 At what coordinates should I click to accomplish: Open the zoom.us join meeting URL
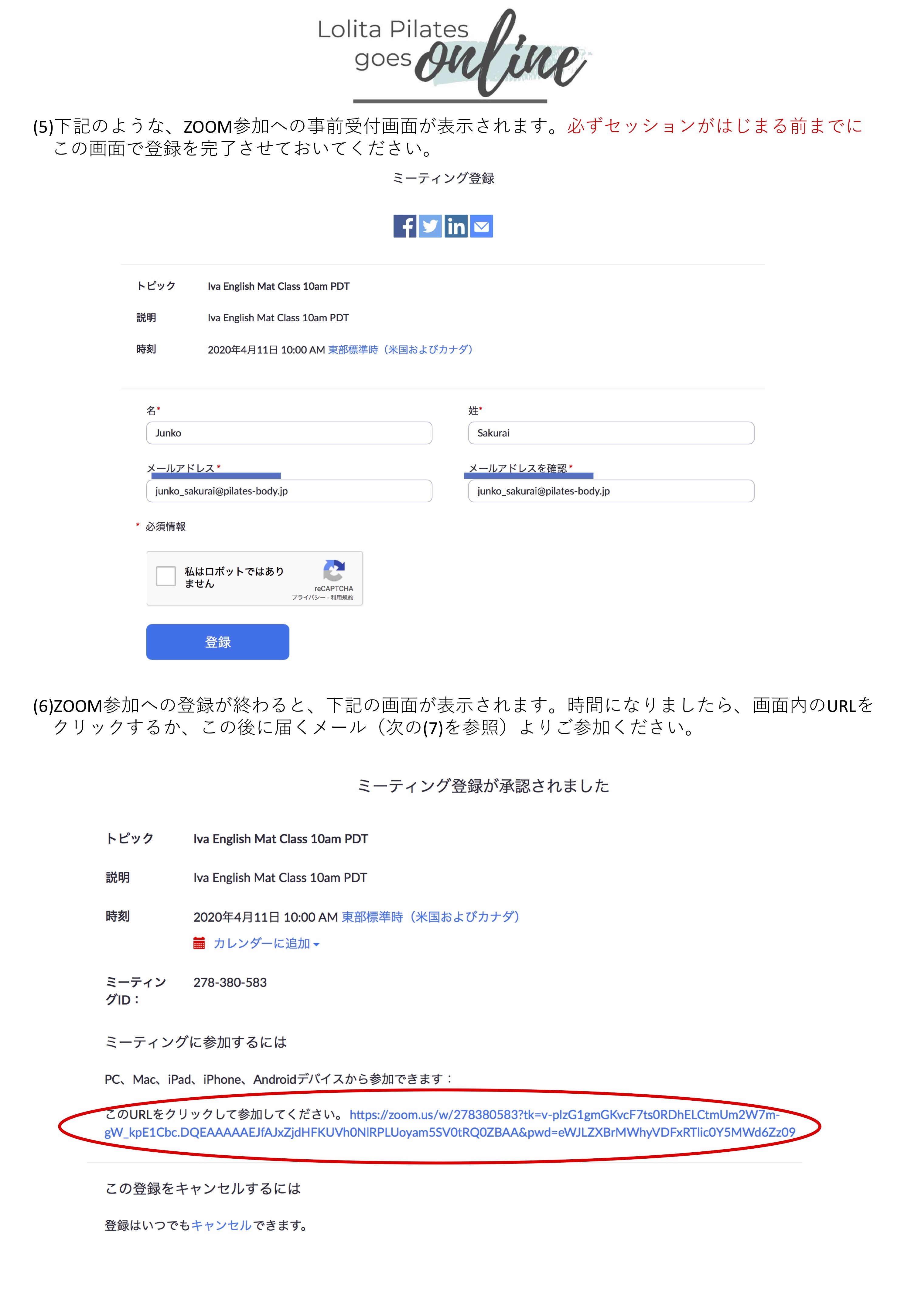pos(450,1123)
